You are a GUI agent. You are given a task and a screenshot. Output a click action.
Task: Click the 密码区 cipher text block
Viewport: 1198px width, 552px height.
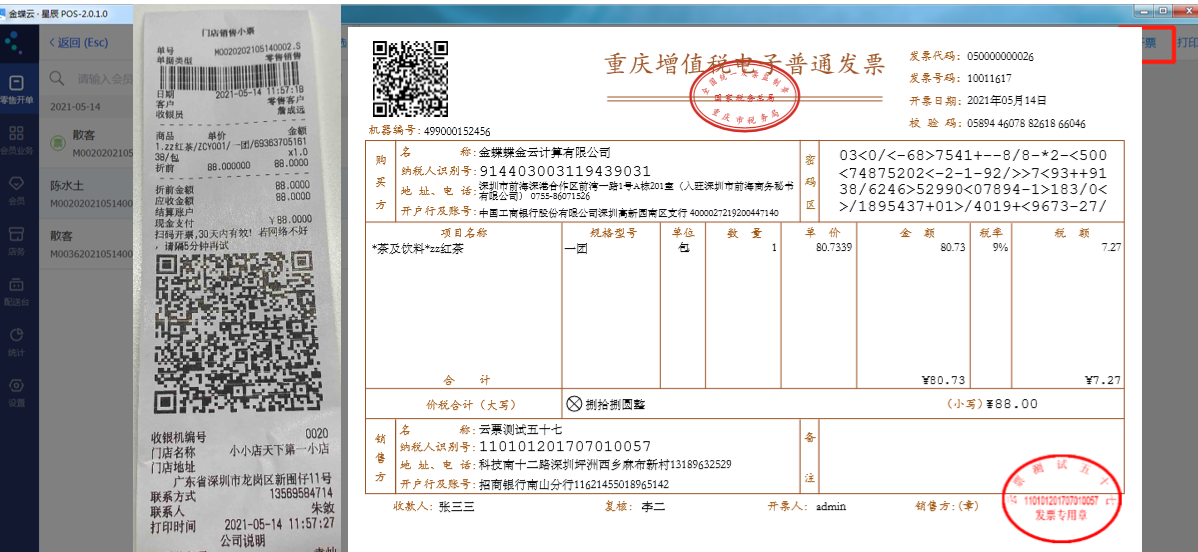coord(973,181)
